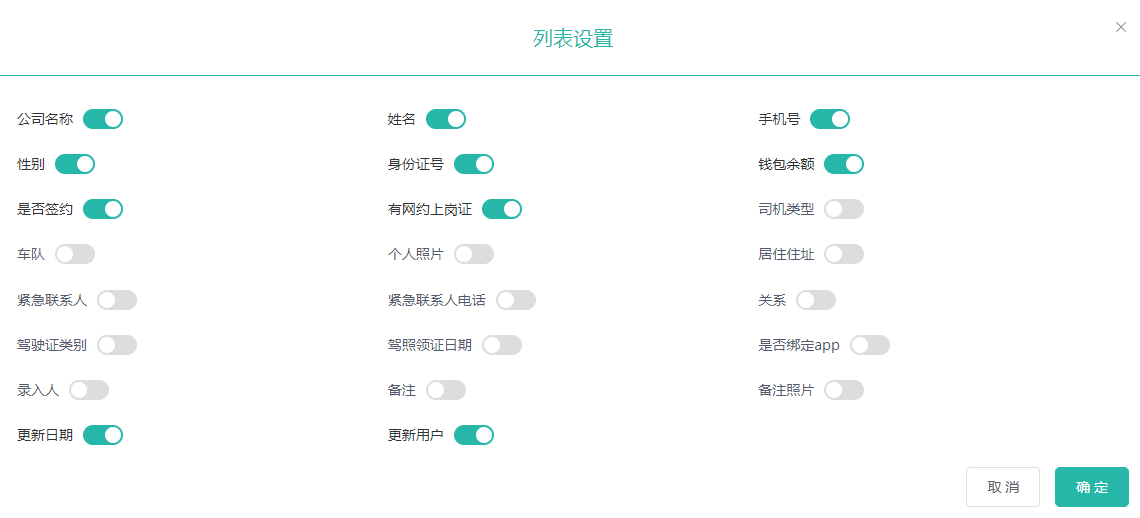Enable the 紧急联系人电话 switch
Image resolution: width=1140 pixels, height=518 pixels.
click(516, 300)
